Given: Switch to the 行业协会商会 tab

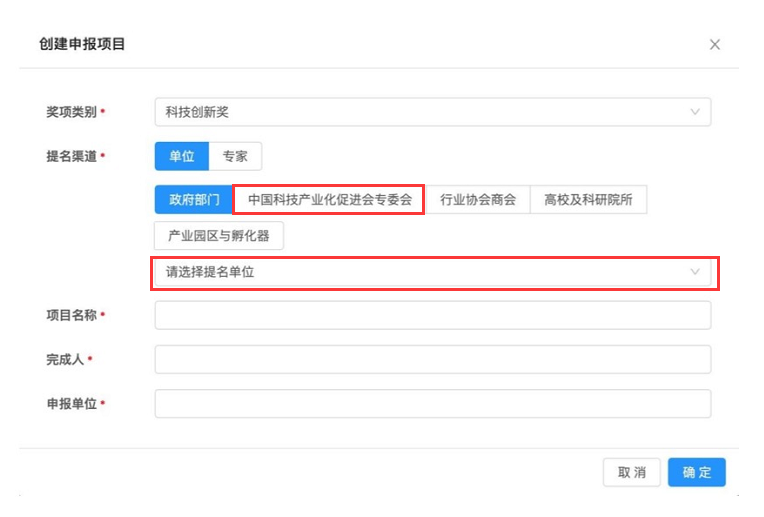Looking at the screenshot, I should coord(478,199).
